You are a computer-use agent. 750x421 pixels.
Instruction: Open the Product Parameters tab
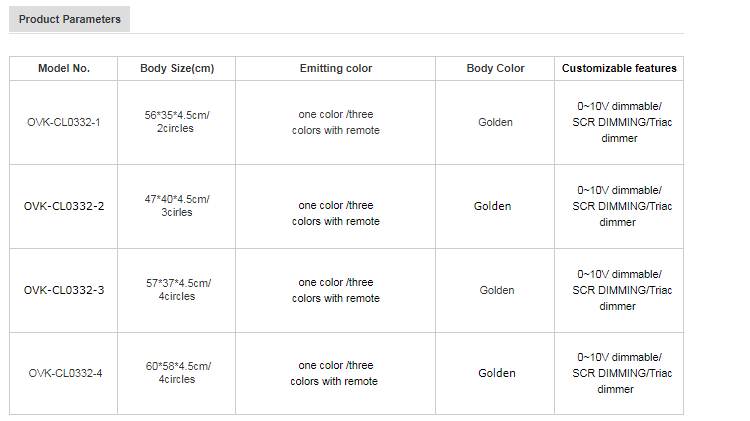(x=70, y=19)
